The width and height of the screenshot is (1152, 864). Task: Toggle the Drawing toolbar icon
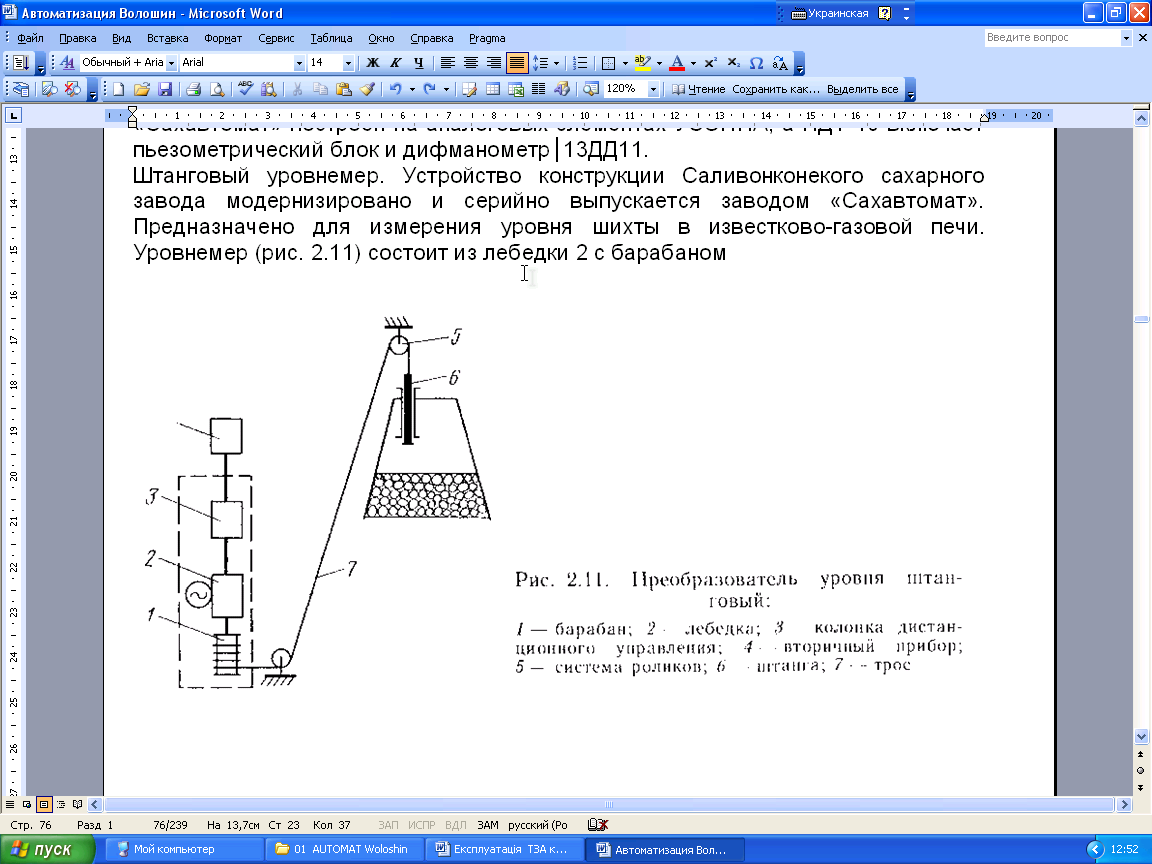[562, 90]
